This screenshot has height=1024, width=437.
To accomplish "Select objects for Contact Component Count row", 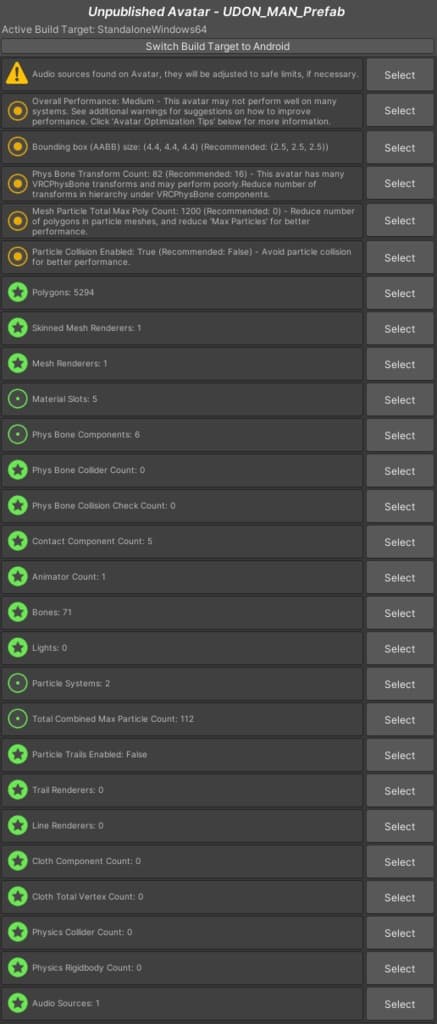I will pyautogui.click(x=399, y=542).
